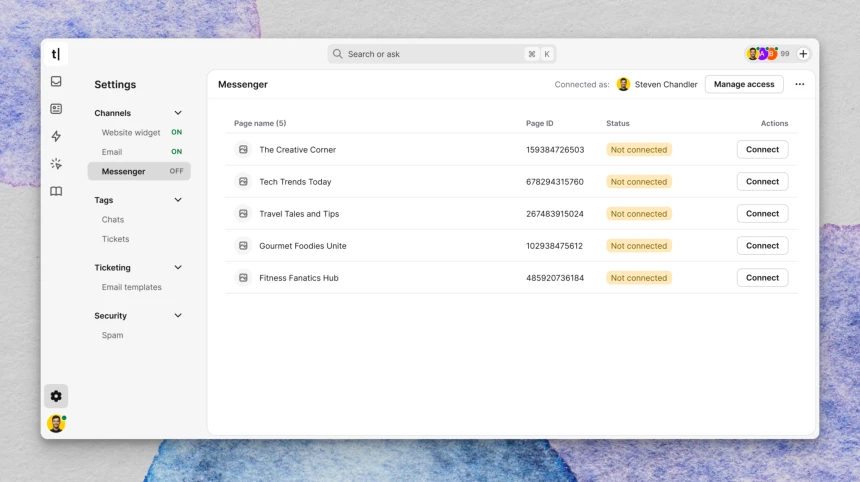Open the sparkle cursor icon in sidebar
The height and width of the screenshot is (482, 860).
pyautogui.click(x=56, y=163)
